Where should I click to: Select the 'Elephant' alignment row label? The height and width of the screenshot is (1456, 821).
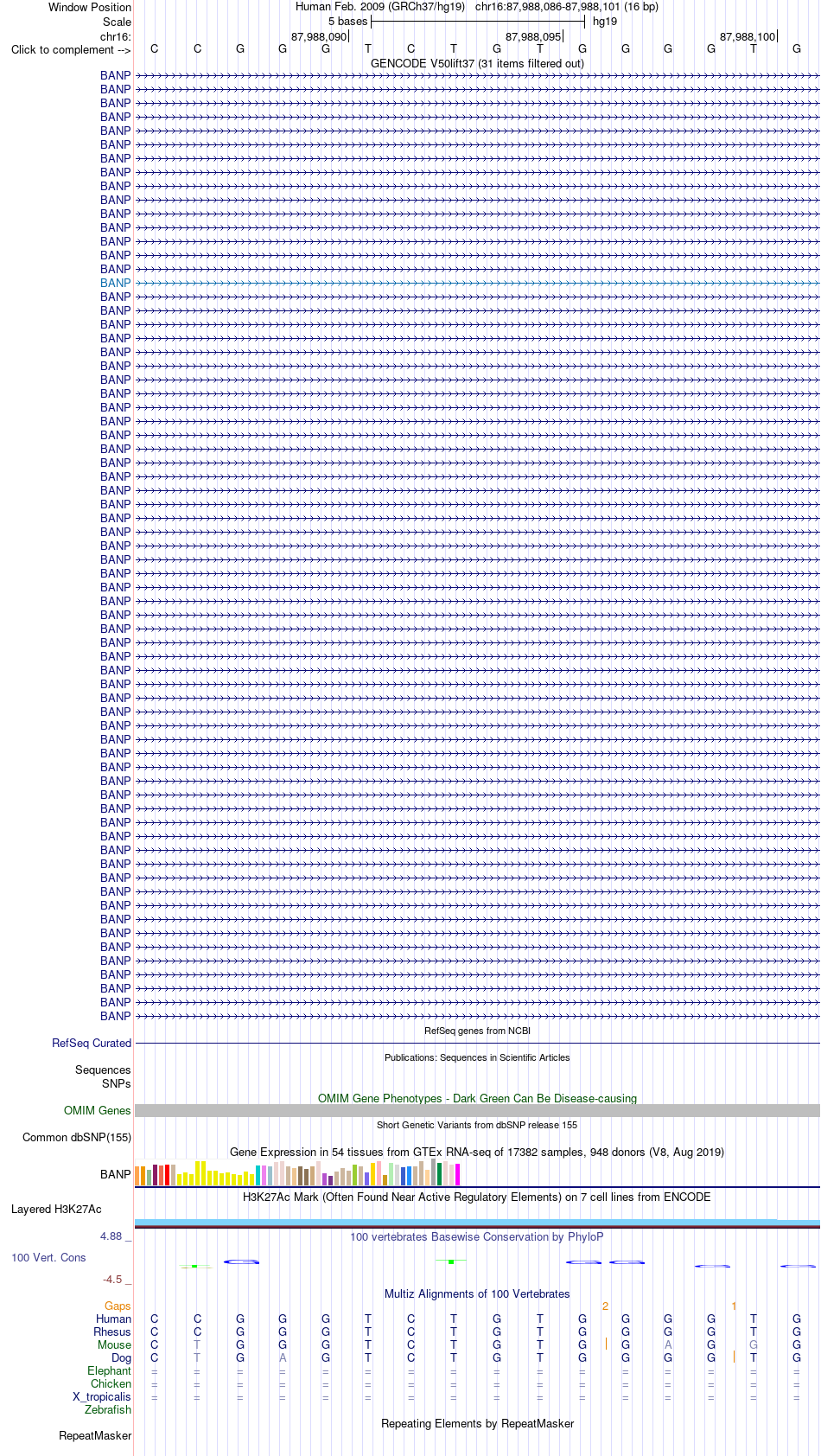[x=109, y=1371]
